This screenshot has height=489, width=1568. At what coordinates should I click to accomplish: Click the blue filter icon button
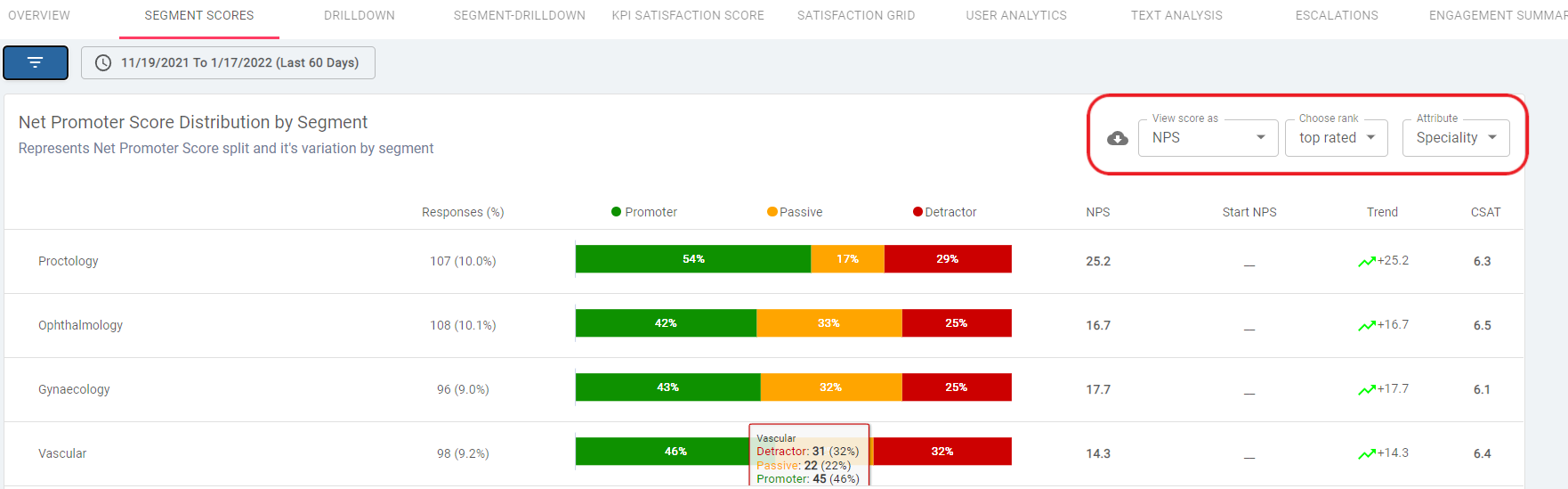pyautogui.click(x=36, y=62)
